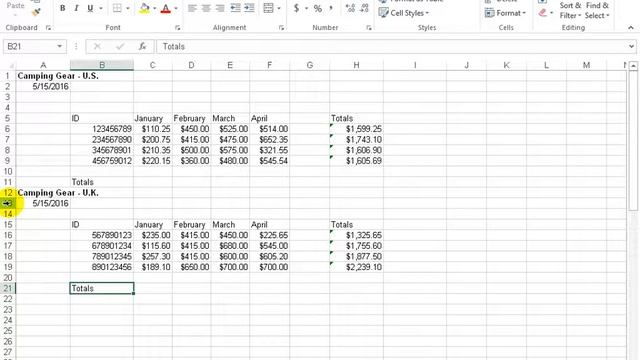Select the ID 123456789 cell
This screenshot has height=360, width=640.
coord(102,129)
